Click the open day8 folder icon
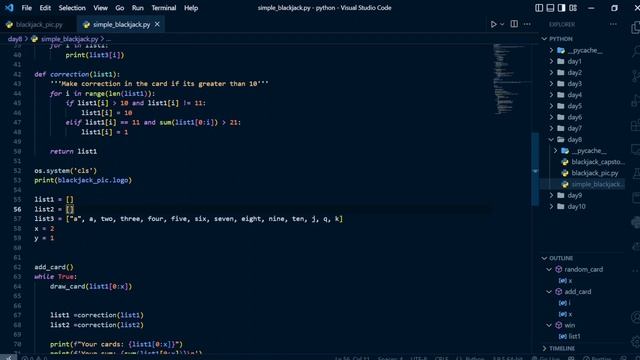This screenshot has width=640, height=360. (561, 139)
